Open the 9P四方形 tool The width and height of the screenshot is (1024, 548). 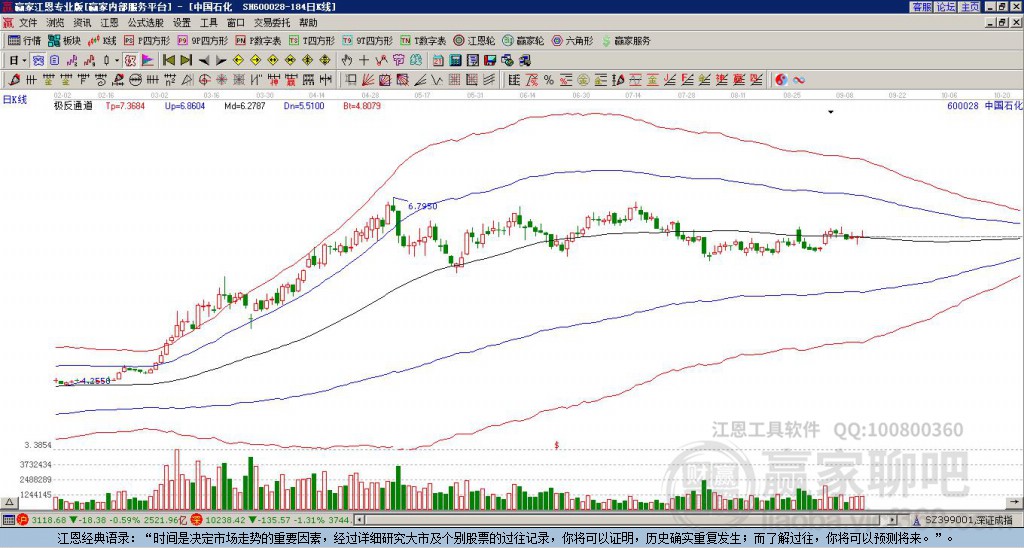point(203,40)
